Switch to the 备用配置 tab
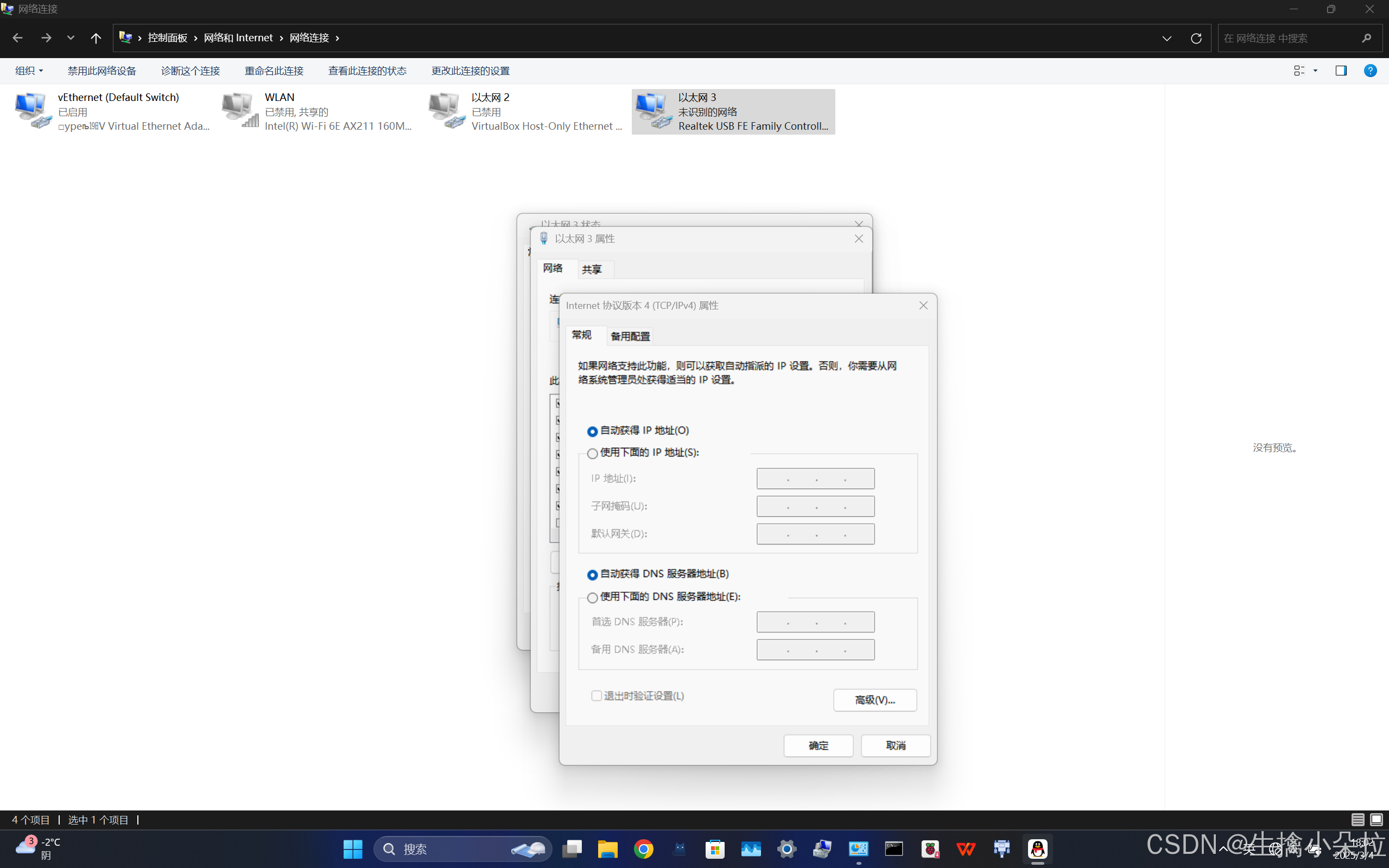This screenshot has width=1389, height=868. [630, 337]
